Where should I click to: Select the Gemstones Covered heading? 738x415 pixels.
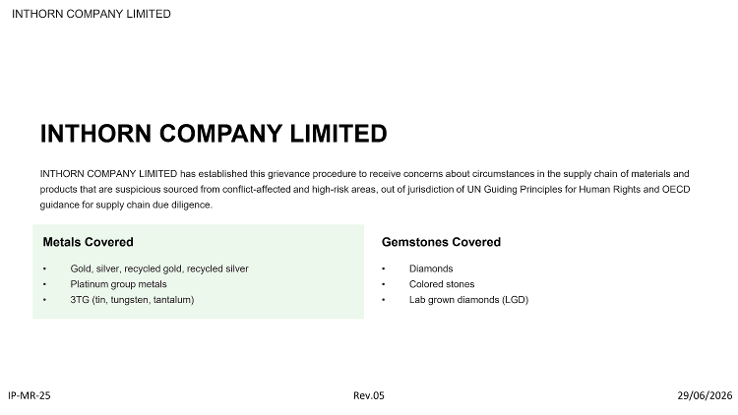point(441,242)
